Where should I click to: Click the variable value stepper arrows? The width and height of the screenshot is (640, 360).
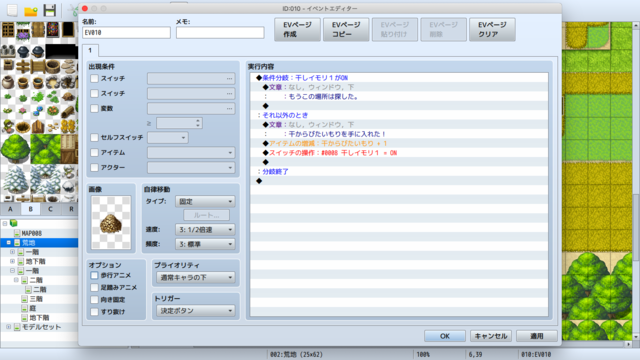click(x=198, y=123)
